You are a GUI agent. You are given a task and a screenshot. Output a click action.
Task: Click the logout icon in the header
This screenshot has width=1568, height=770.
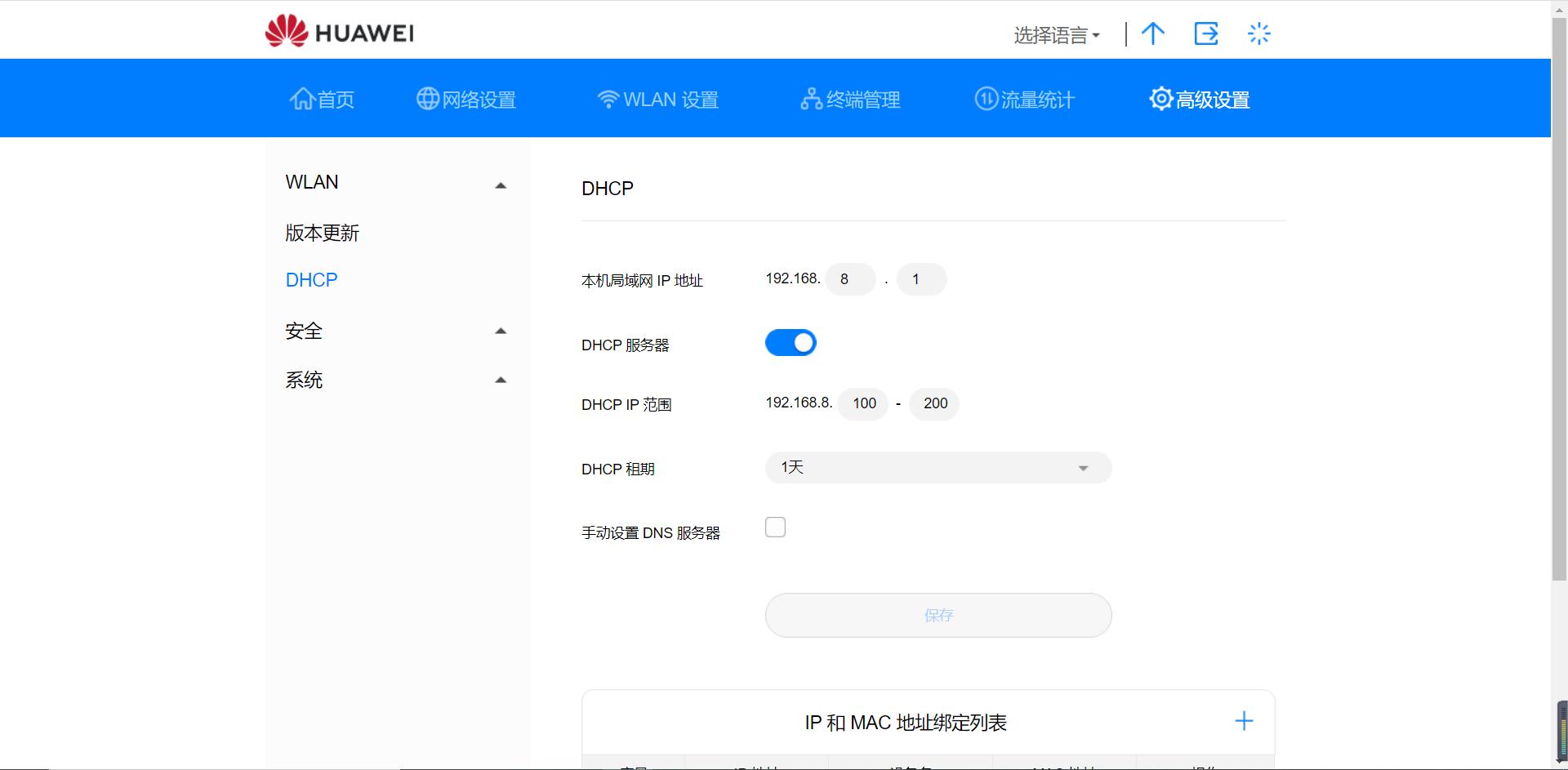click(1206, 33)
